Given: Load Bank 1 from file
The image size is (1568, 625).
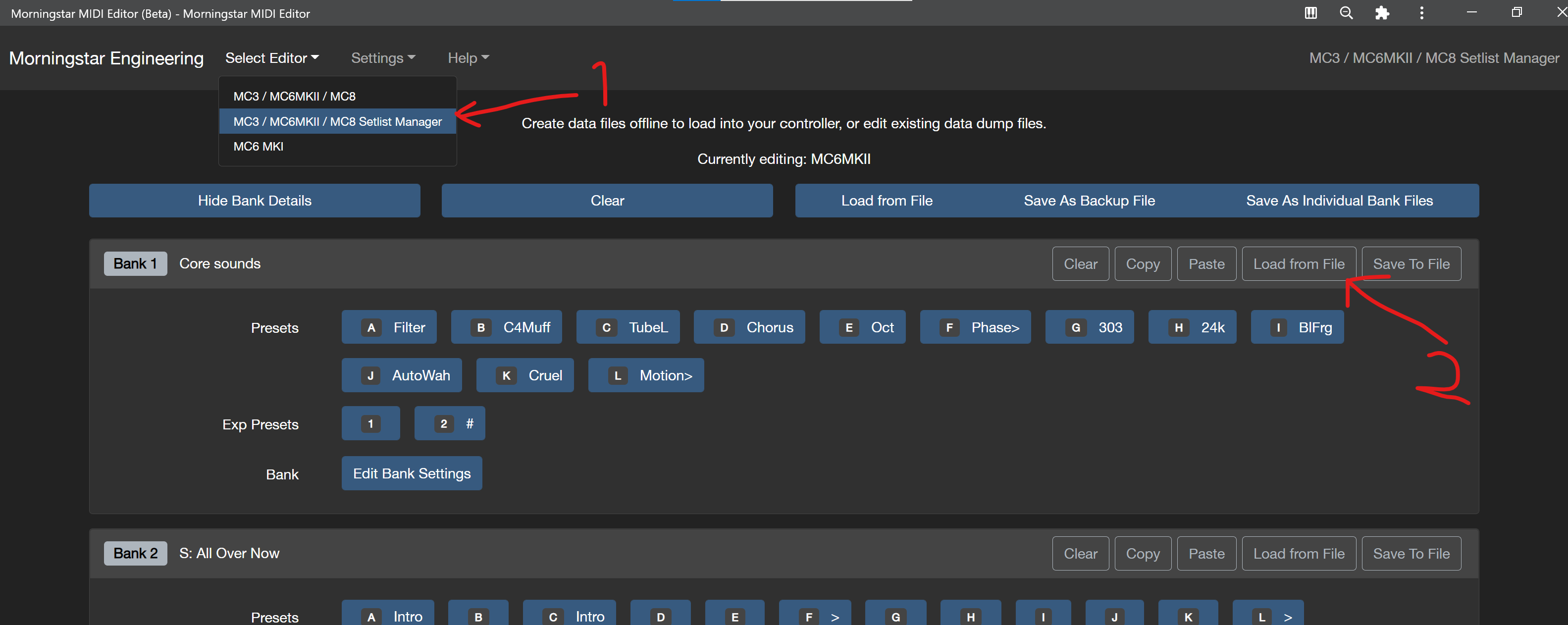Looking at the screenshot, I should tap(1299, 263).
